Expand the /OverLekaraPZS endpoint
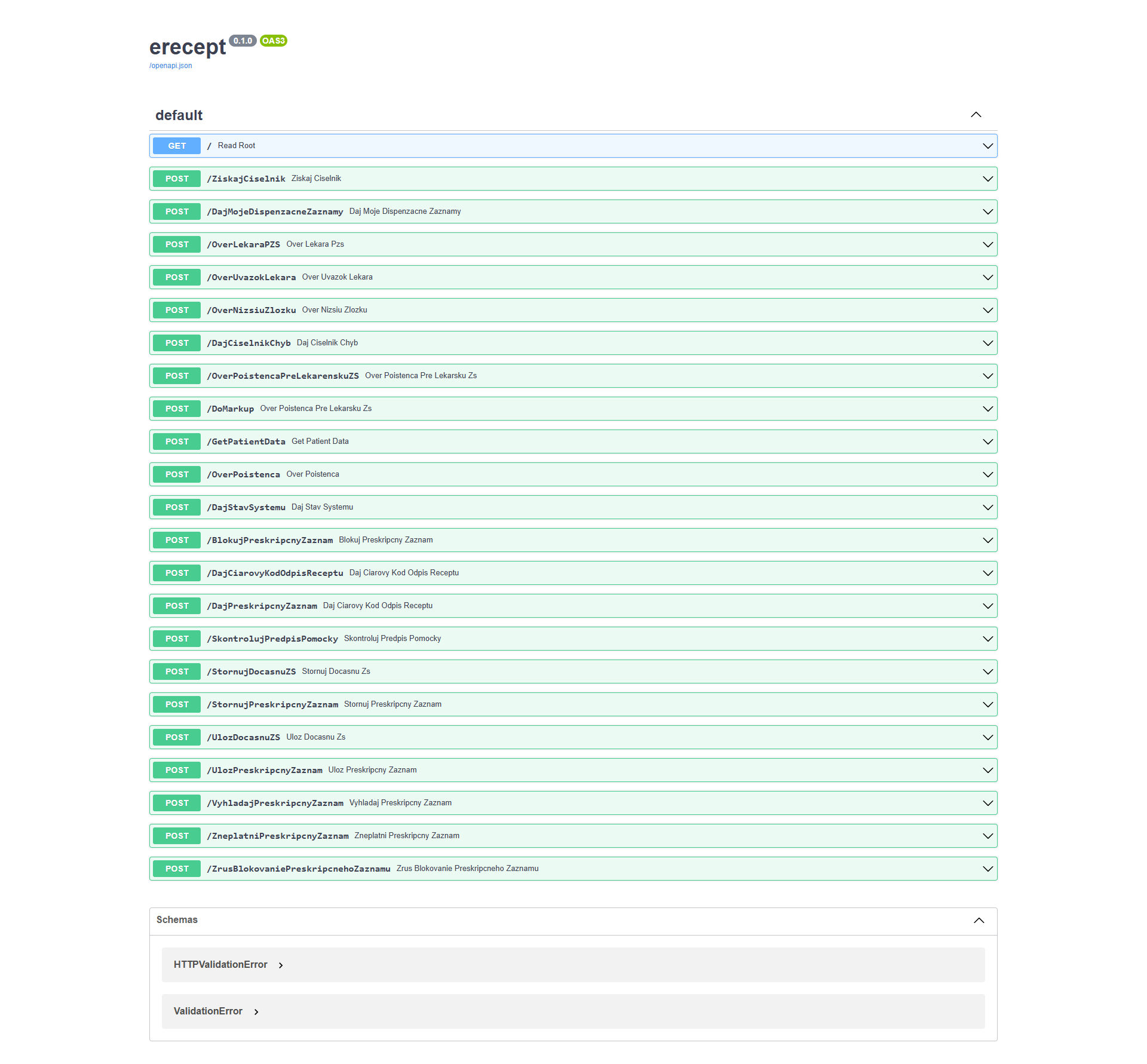1147x1064 pixels. [x=573, y=244]
